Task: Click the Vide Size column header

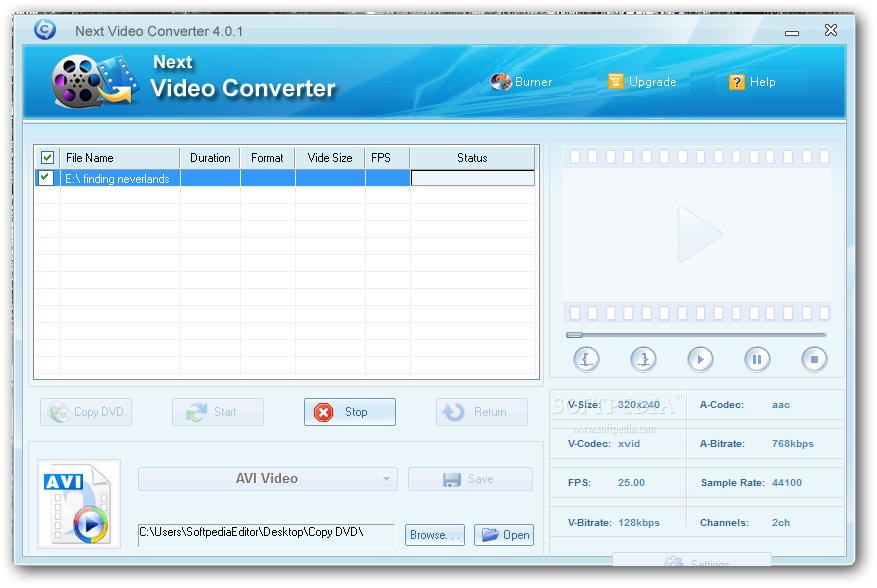Action: (x=330, y=158)
